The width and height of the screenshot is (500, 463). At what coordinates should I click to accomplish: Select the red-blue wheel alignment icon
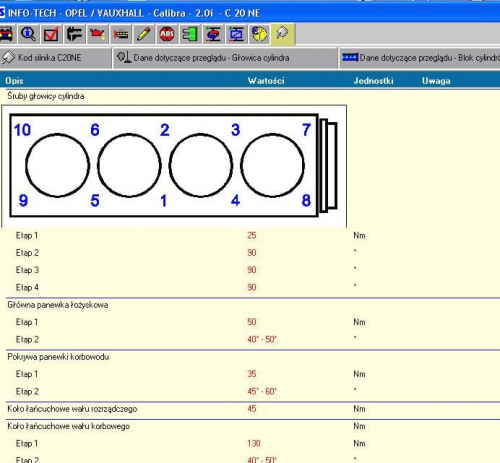(x=213, y=34)
